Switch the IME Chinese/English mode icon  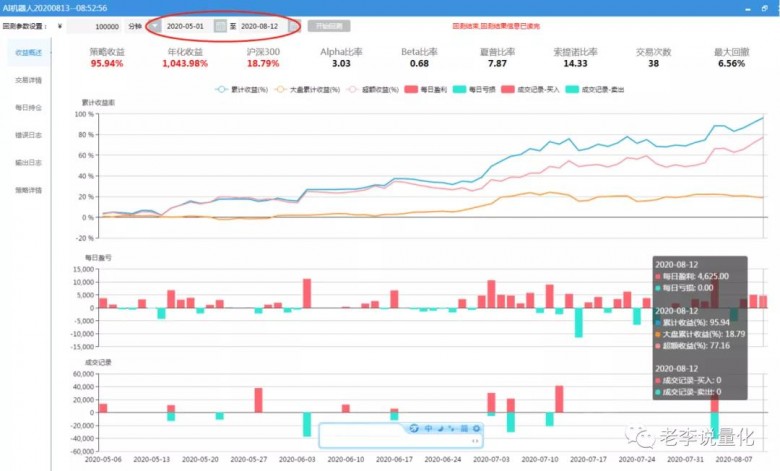click(428, 428)
